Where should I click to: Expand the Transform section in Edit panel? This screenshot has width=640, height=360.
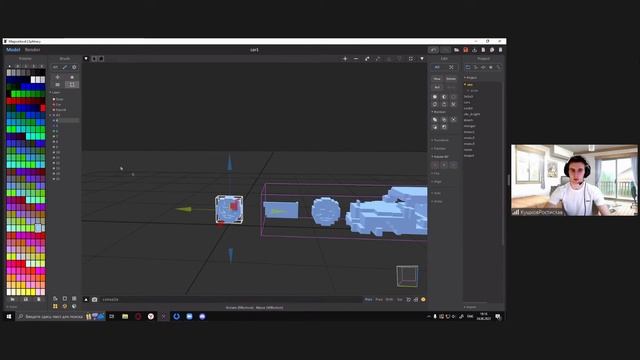pyautogui.click(x=440, y=140)
